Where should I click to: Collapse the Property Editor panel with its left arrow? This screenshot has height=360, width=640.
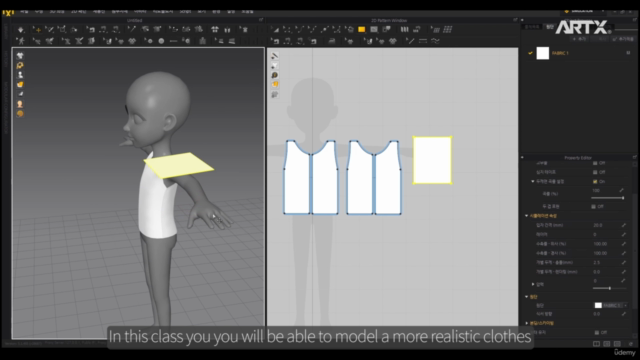[522, 158]
